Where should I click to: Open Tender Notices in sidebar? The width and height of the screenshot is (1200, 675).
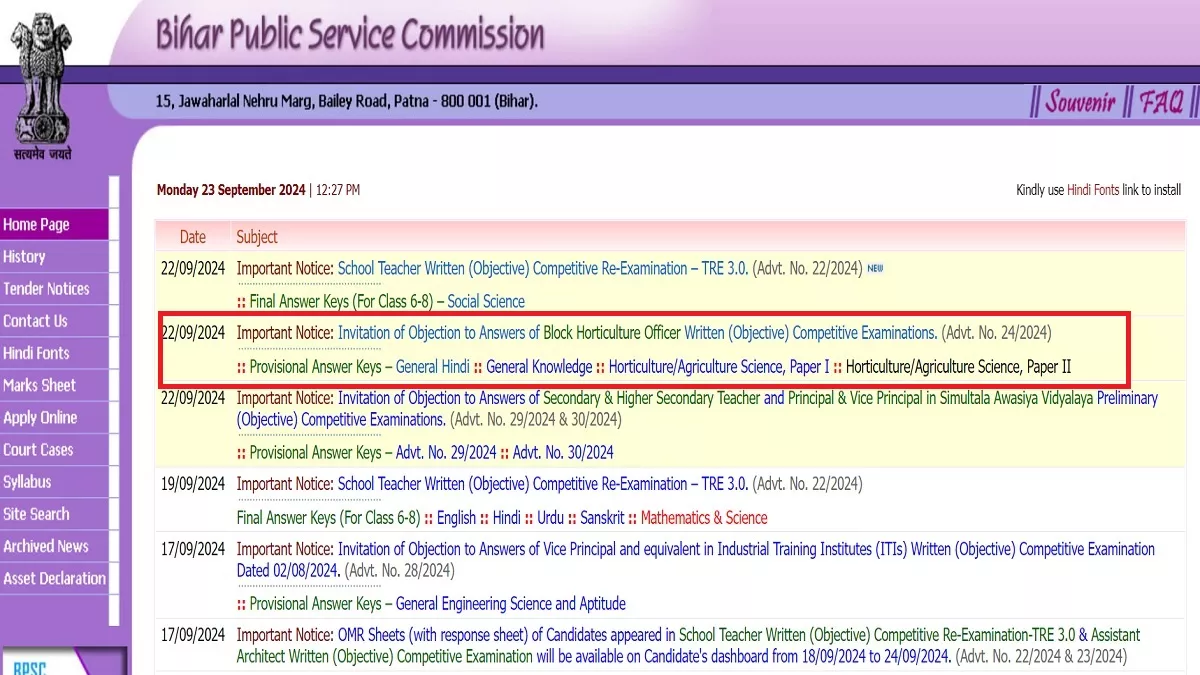[54, 289]
